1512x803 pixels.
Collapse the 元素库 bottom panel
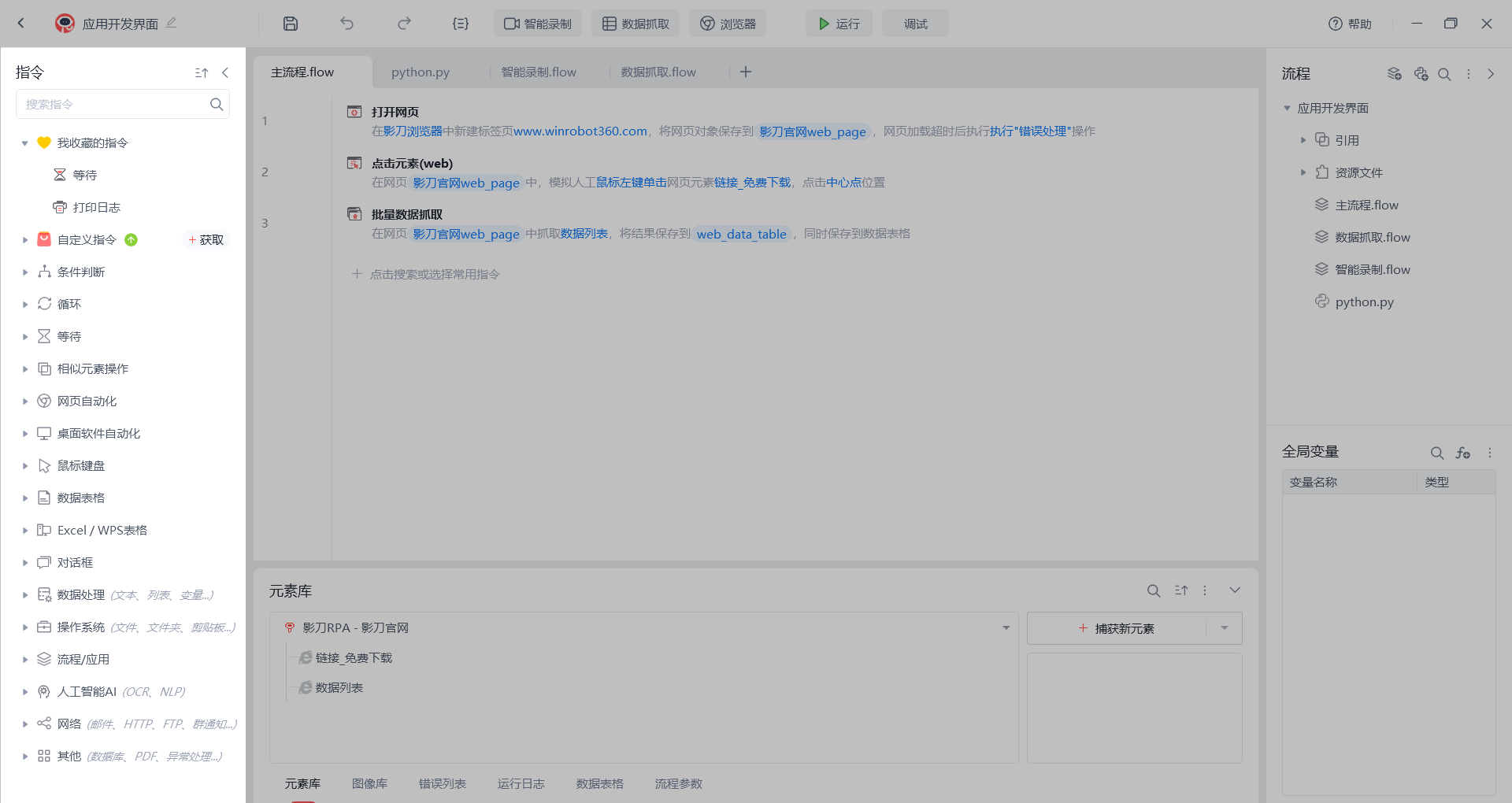click(x=1235, y=590)
